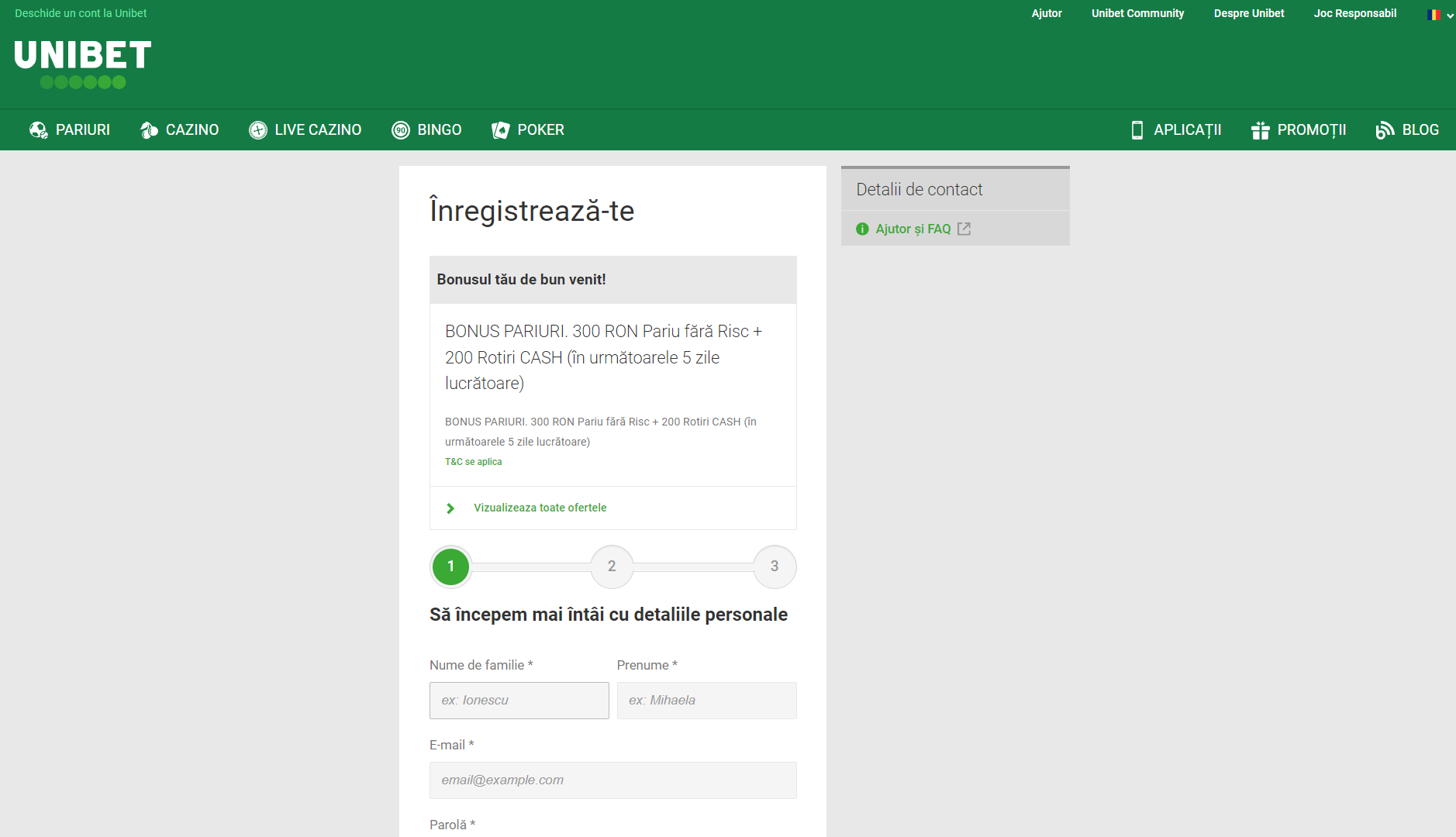The image size is (1456, 837).
Task: Click the external link icon after FAQ
Action: pyautogui.click(x=964, y=229)
